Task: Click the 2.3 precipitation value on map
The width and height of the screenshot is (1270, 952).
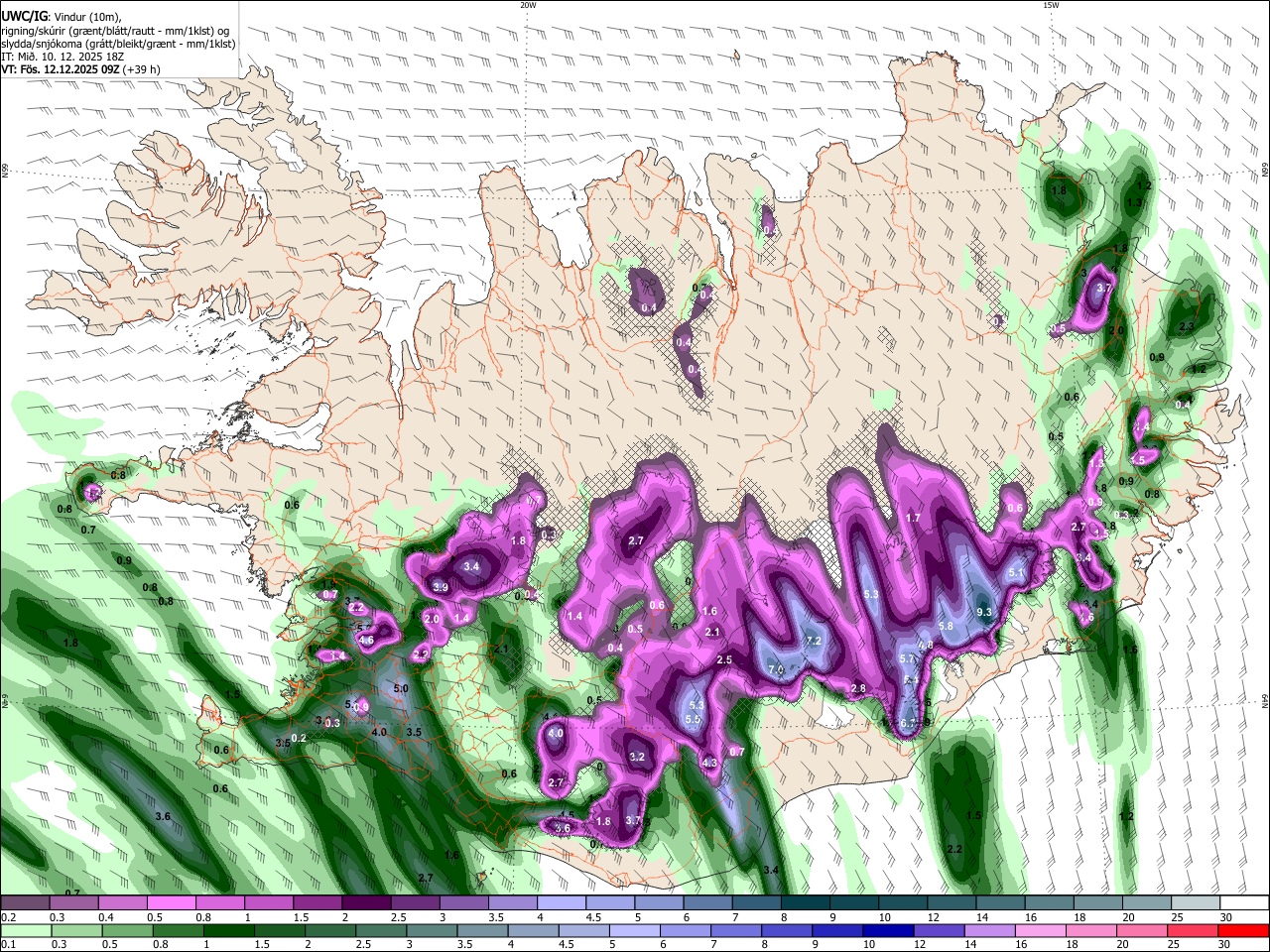Action: pyautogui.click(x=1186, y=326)
